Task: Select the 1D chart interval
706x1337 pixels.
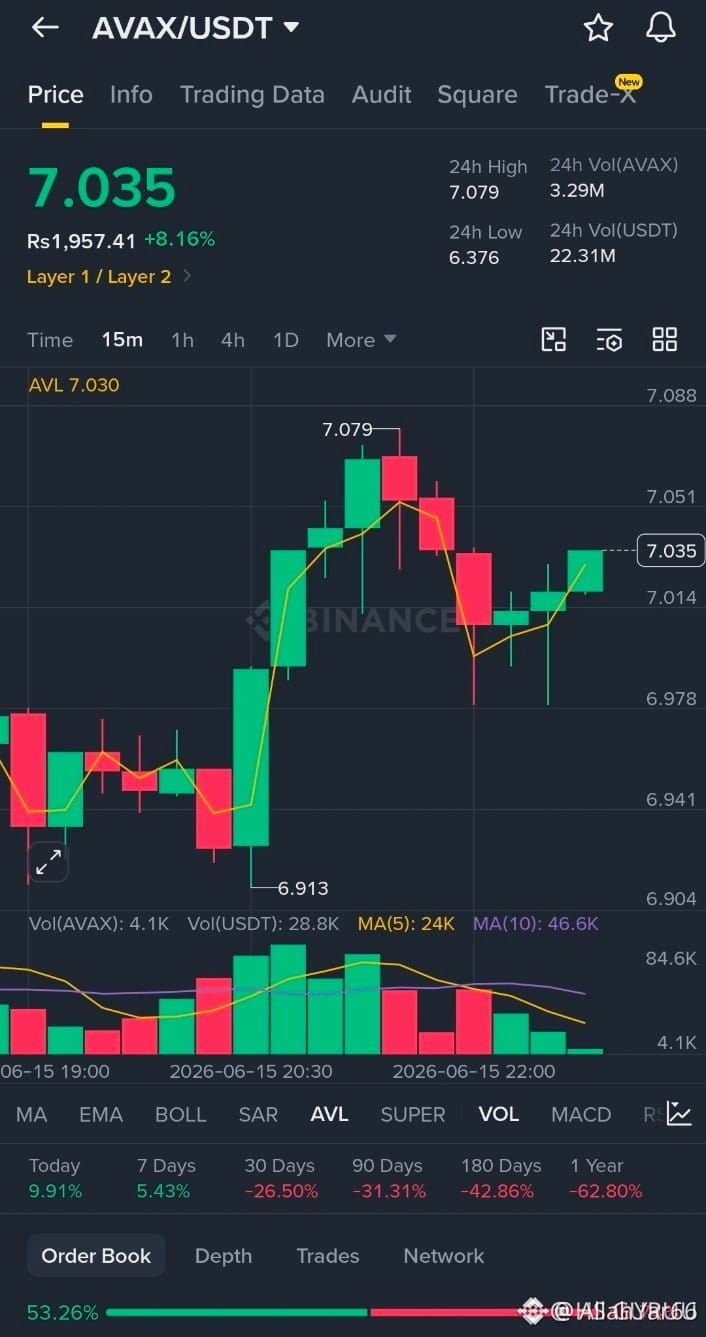Action: tap(286, 340)
